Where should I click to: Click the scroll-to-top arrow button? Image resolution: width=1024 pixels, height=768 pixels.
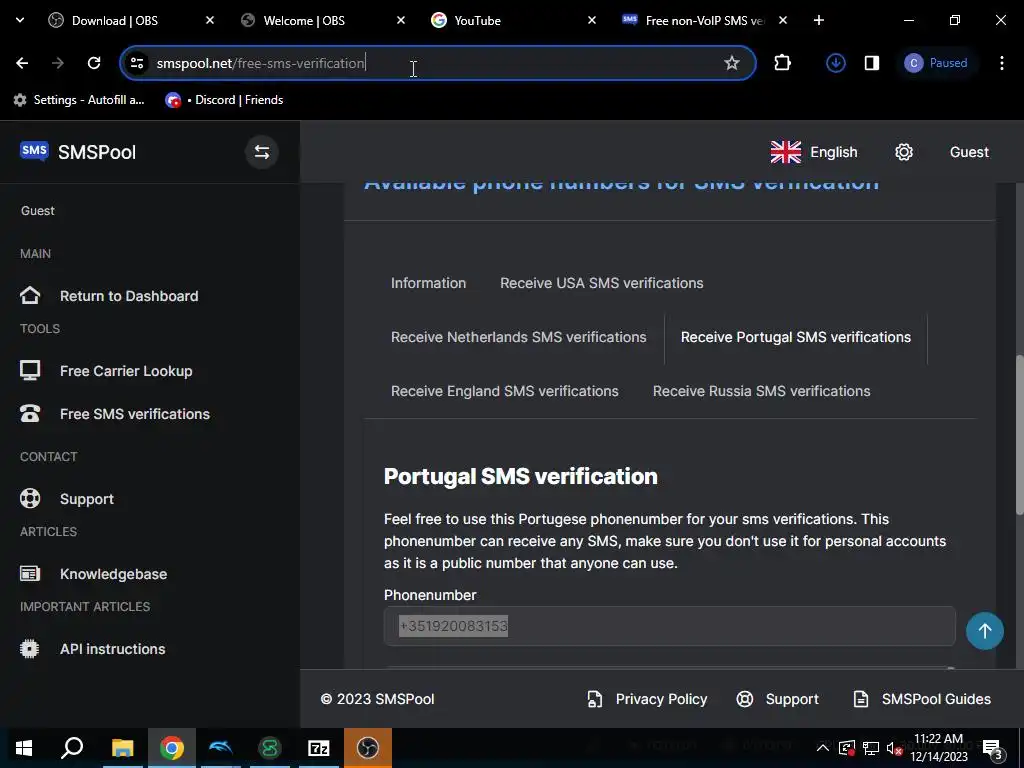tap(985, 631)
